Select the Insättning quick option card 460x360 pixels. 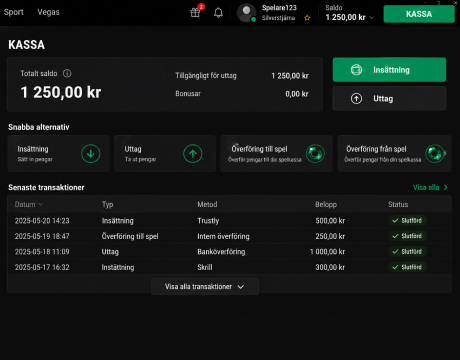click(x=58, y=154)
